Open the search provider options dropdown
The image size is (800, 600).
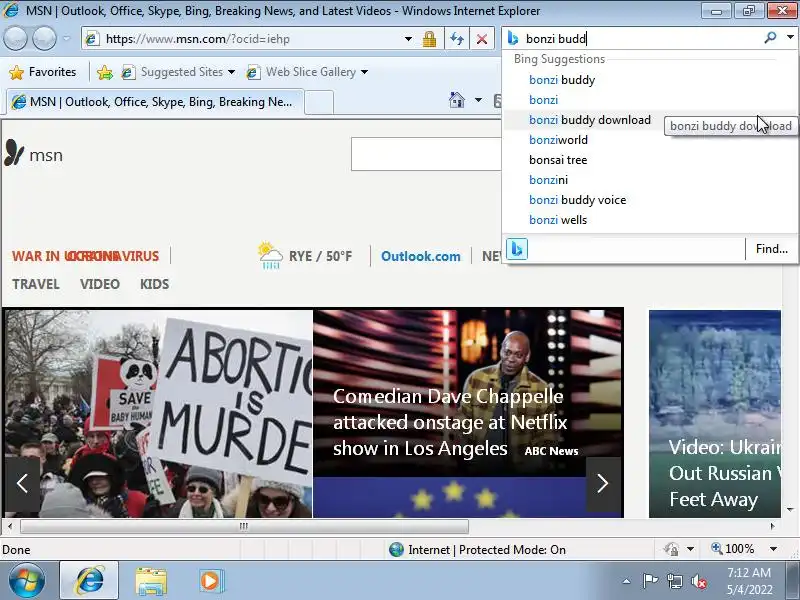coord(790,37)
